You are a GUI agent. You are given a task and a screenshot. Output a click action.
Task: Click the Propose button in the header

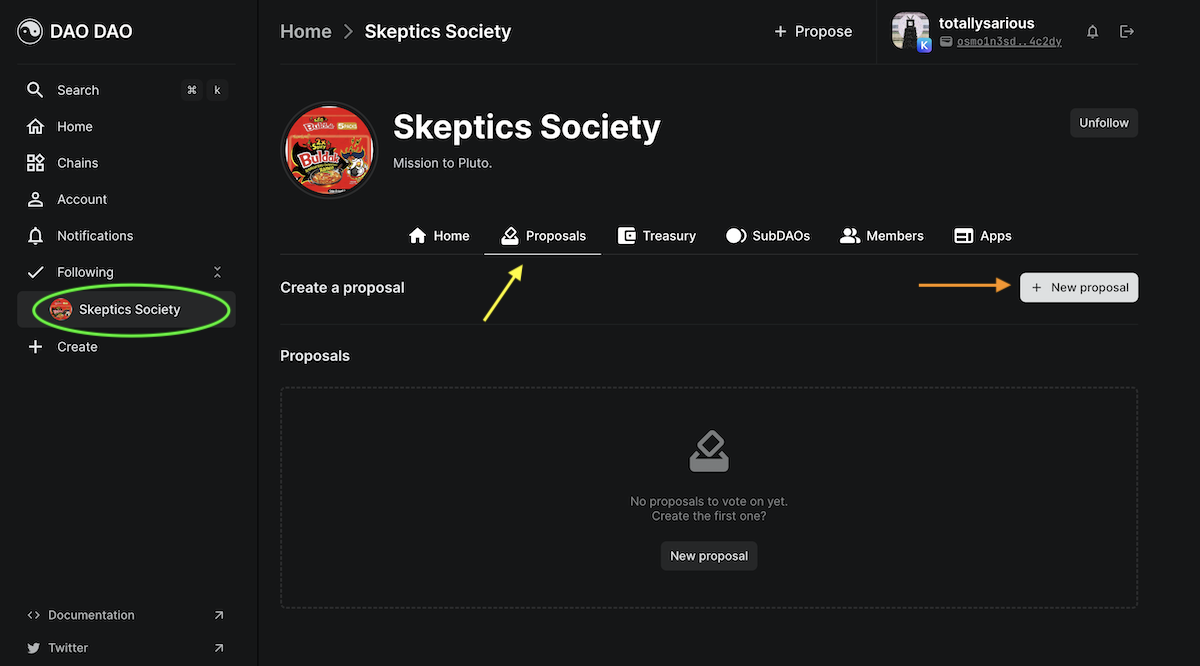coord(813,32)
